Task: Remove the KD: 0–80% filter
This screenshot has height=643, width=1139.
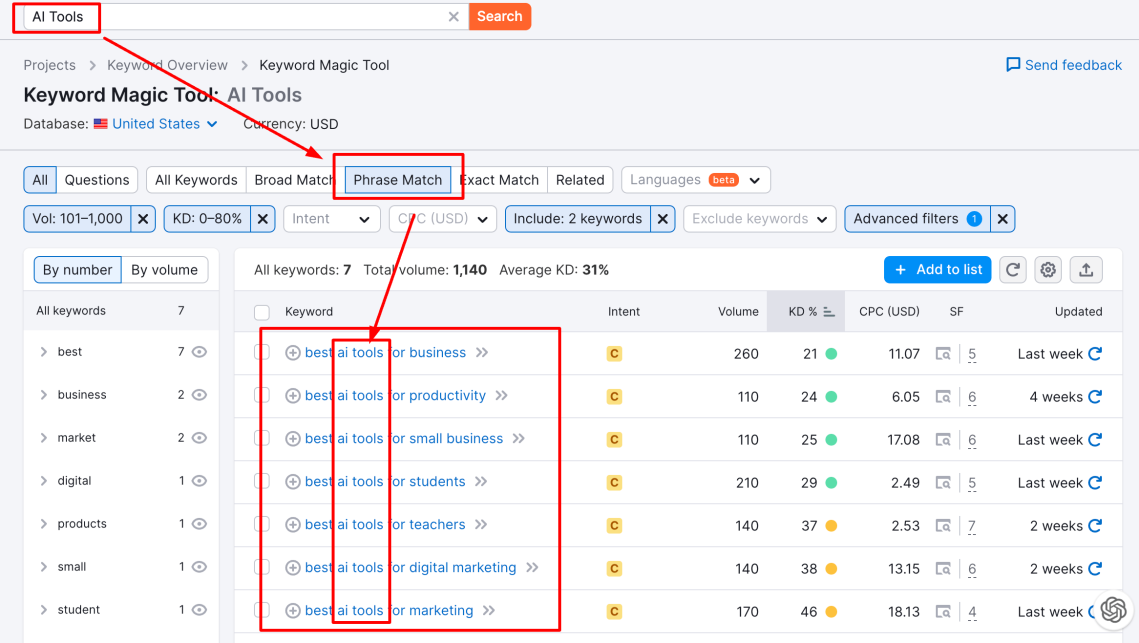Action: click(x=262, y=219)
